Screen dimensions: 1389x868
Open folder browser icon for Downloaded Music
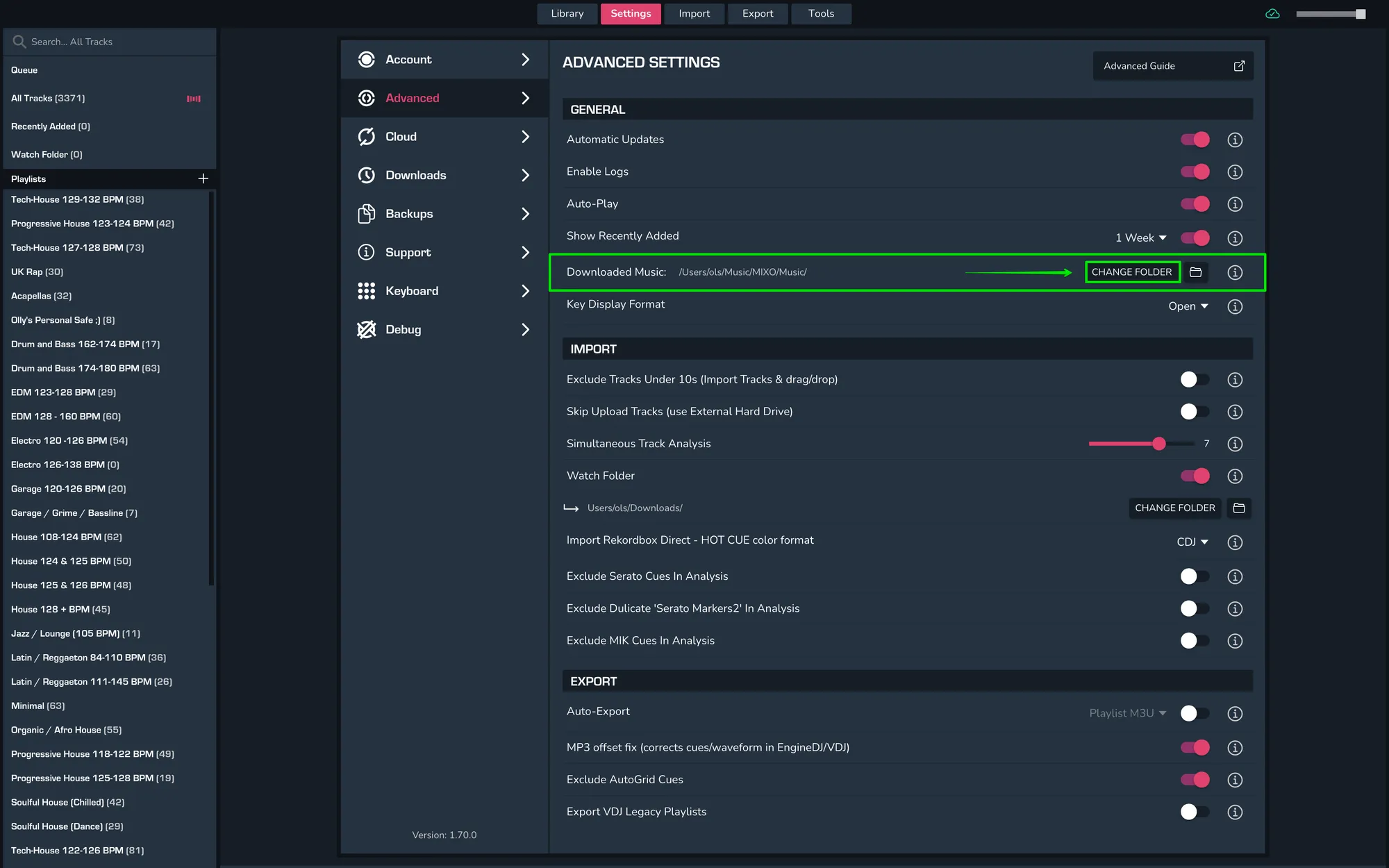[1195, 272]
